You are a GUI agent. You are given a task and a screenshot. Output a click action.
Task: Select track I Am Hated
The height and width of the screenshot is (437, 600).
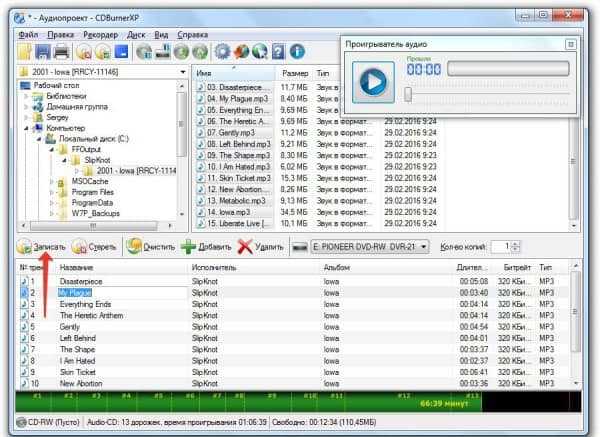(x=77, y=361)
